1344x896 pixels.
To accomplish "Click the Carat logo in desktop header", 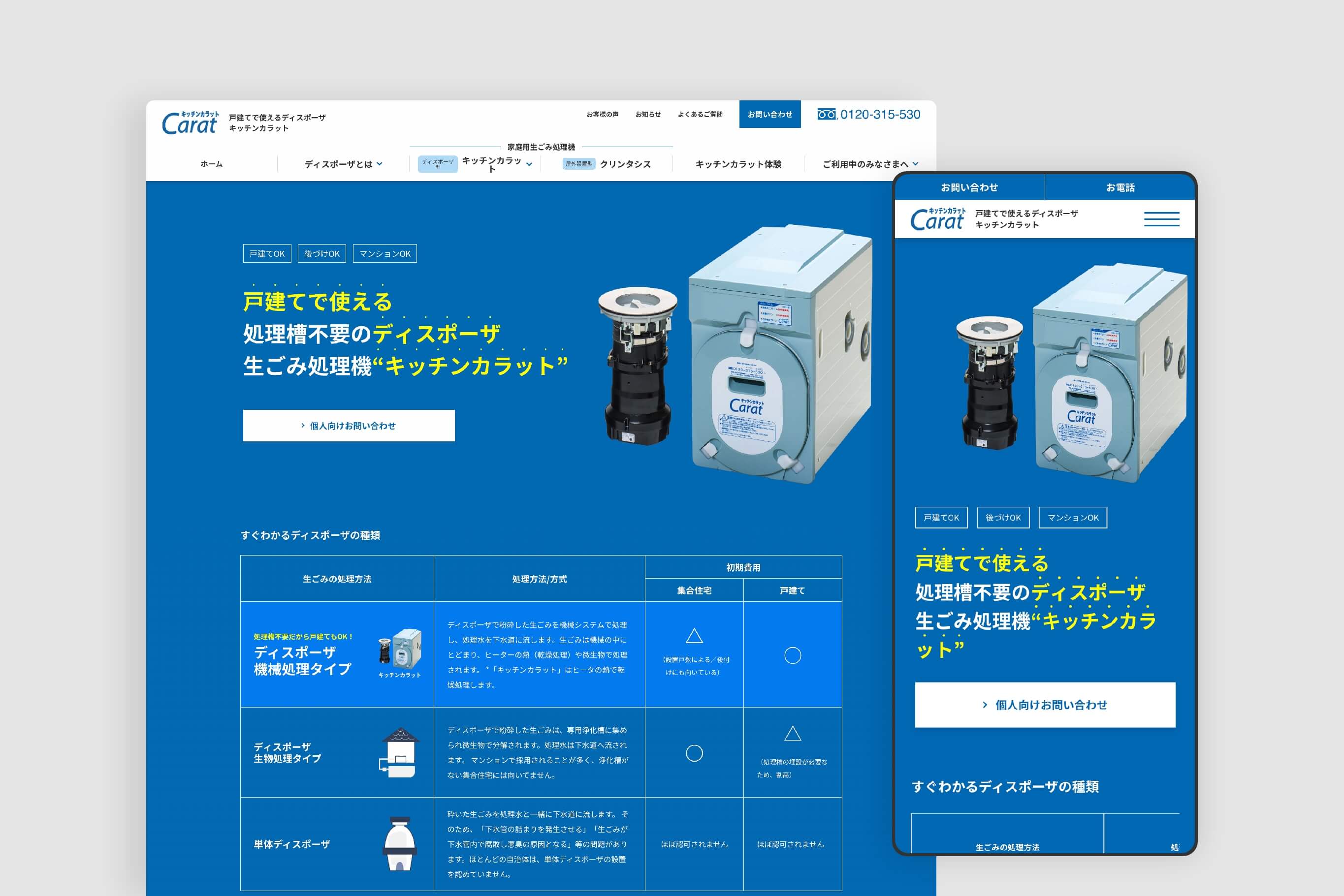I will 190,123.
